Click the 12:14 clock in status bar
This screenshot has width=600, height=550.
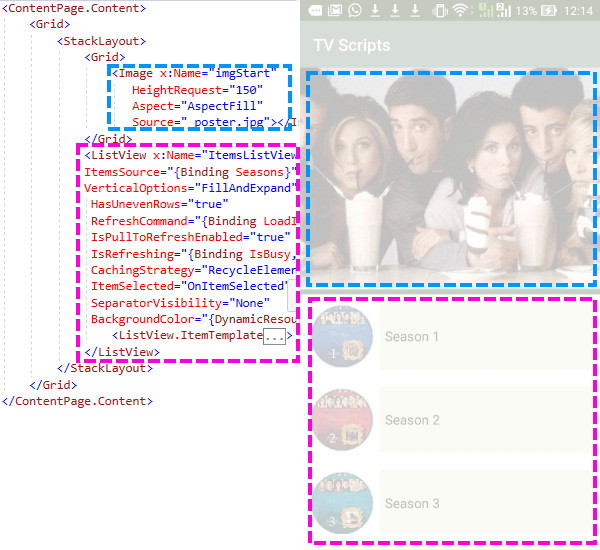[x=578, y=11]
